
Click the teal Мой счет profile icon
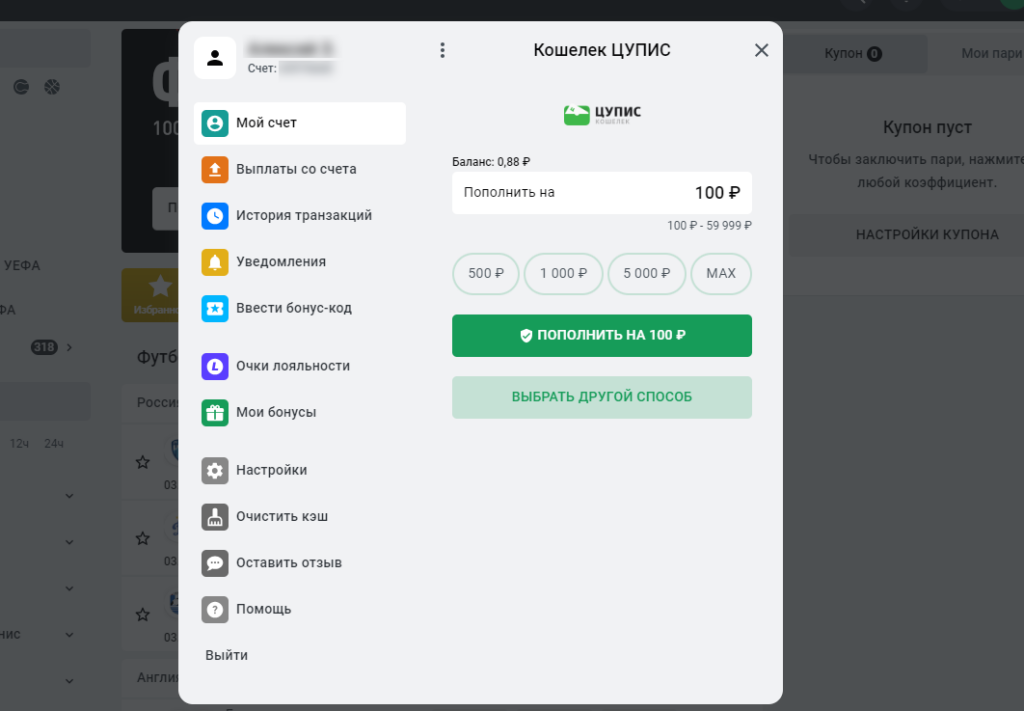click(x=215, y=123)
